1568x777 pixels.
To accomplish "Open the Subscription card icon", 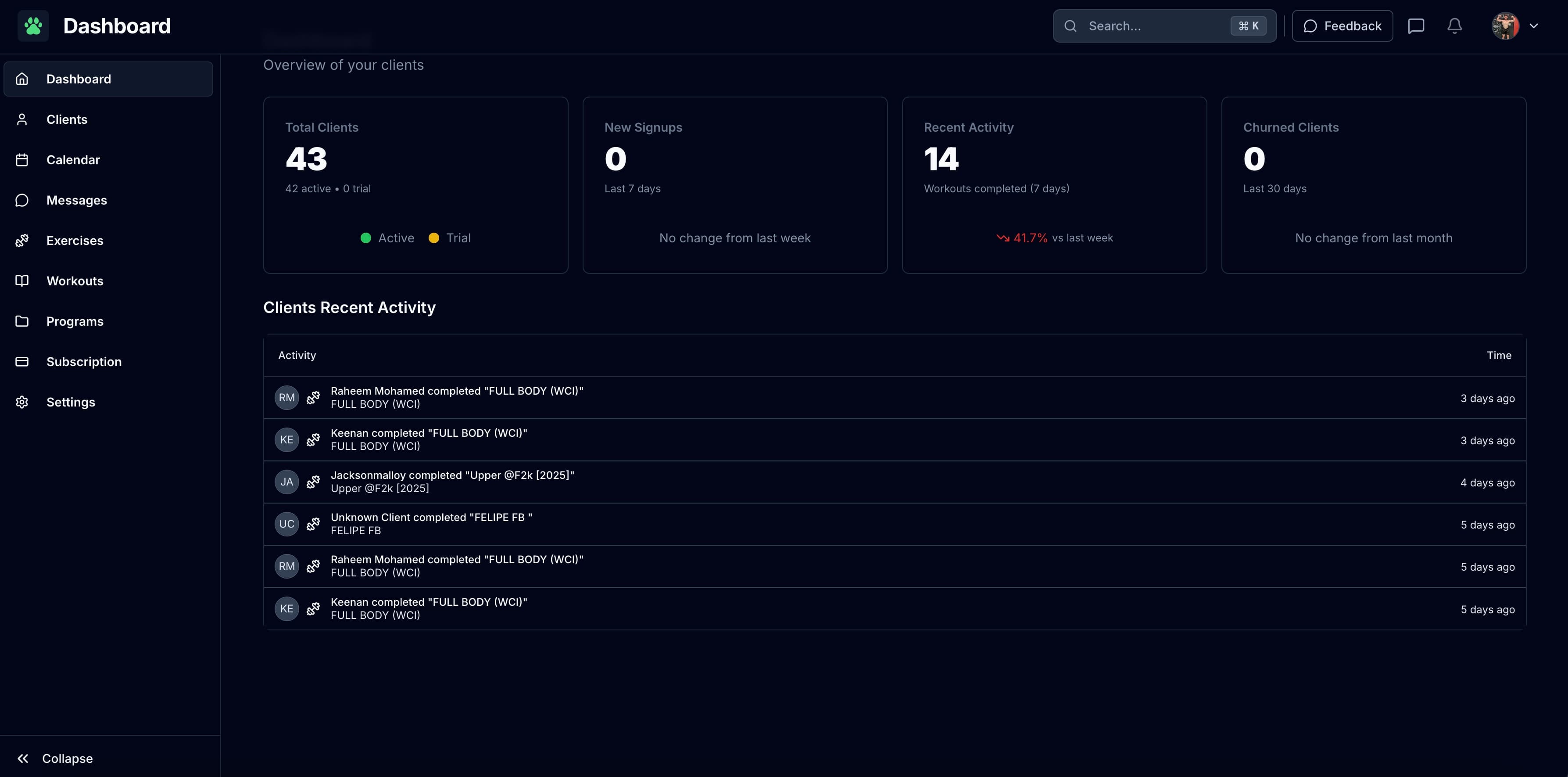I will [x=22, y=361].
